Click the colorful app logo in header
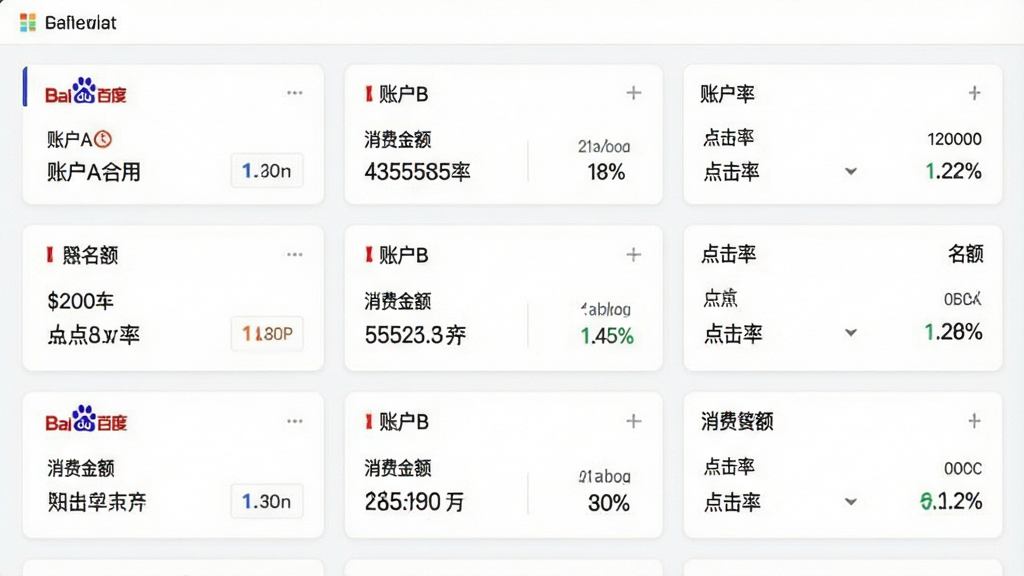 [x=27, y=23]
